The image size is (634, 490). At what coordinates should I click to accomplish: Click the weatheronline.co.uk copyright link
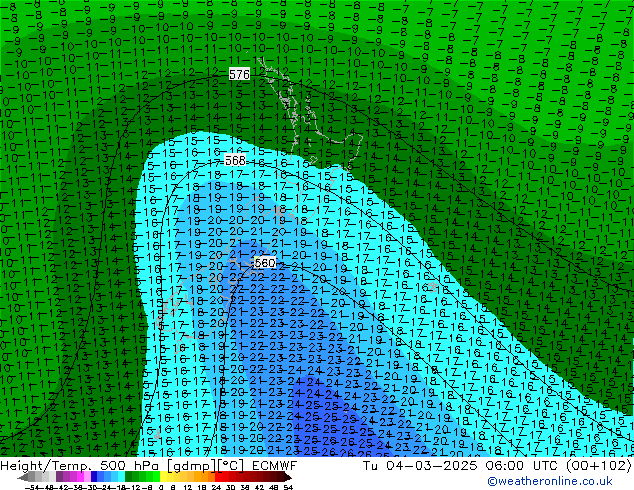click(563, 481)
